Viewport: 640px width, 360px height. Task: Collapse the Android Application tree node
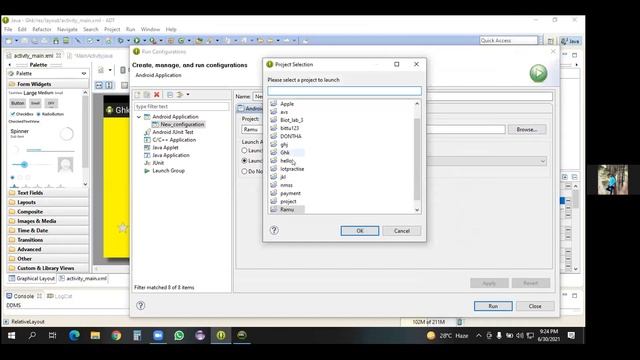(139, 117)
